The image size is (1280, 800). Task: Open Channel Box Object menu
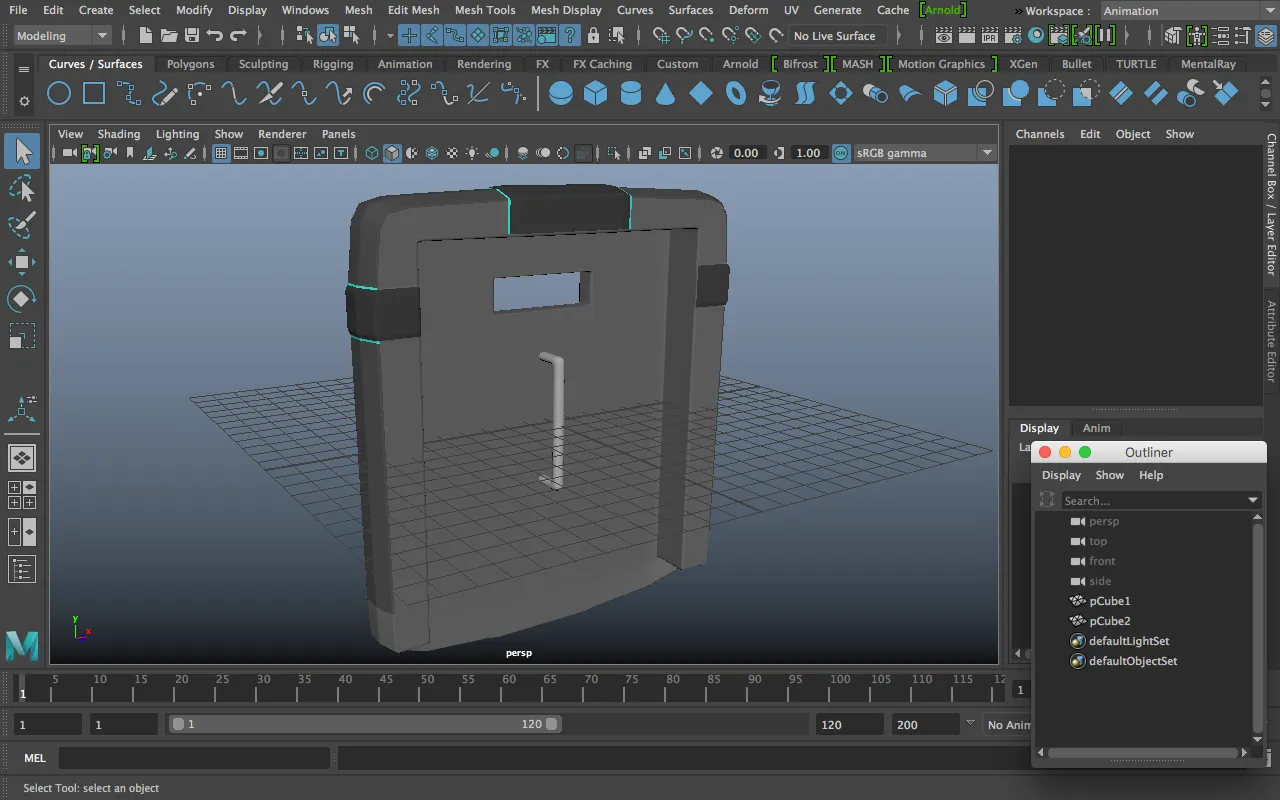click(x=1133, y=134)
